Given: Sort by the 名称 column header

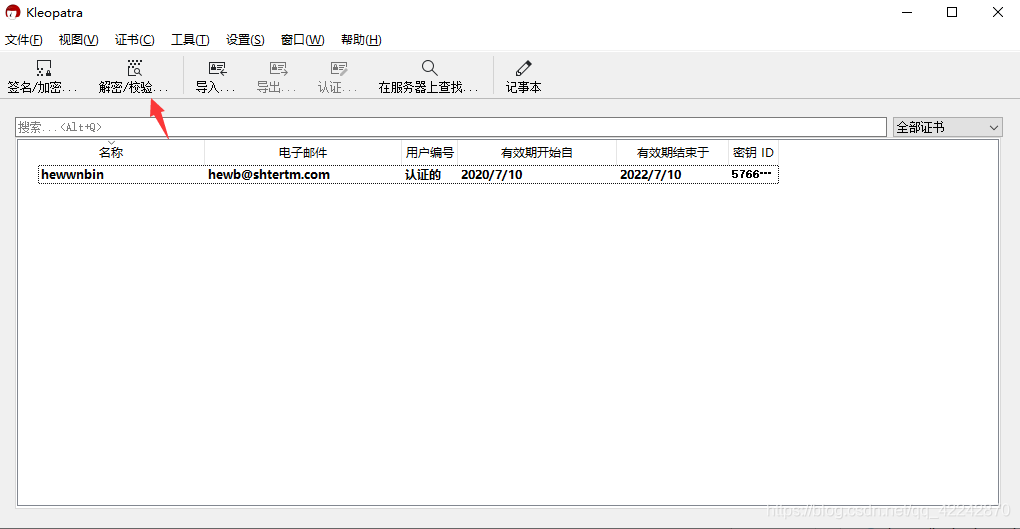Looking at the screenshot, I should [x=111, y=152].
